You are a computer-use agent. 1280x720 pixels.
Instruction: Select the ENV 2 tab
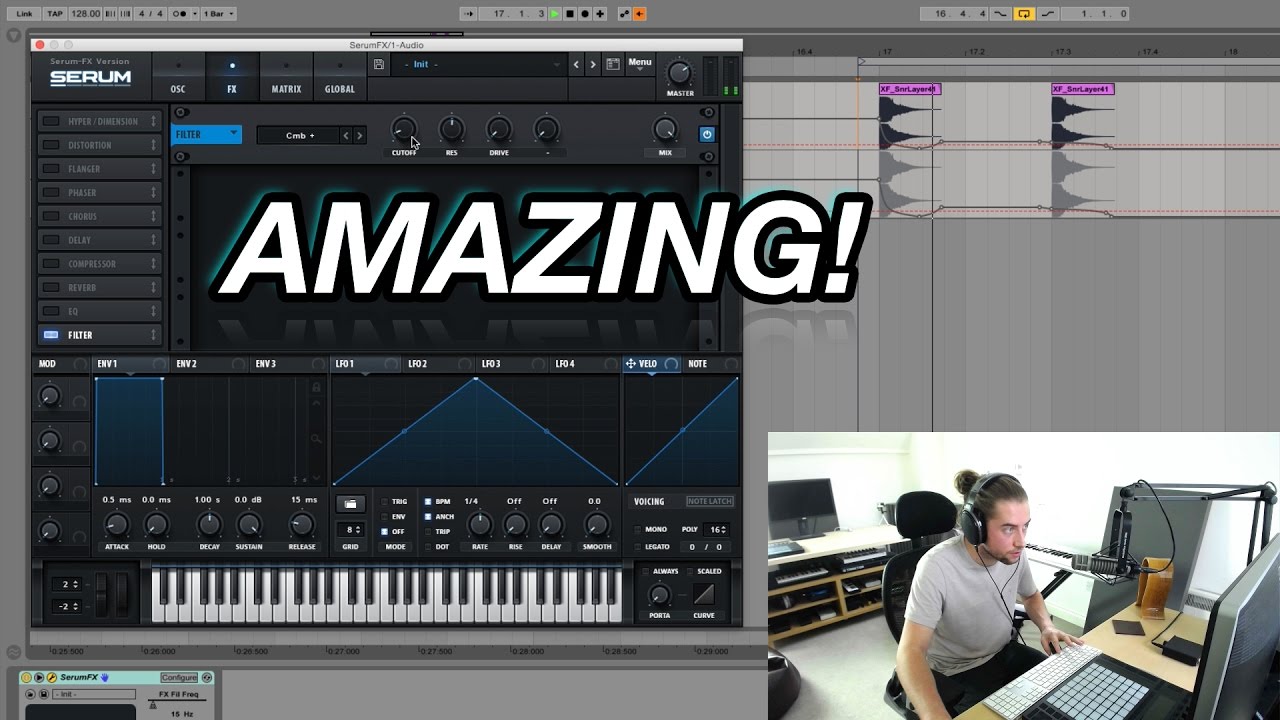pos(208,364)
